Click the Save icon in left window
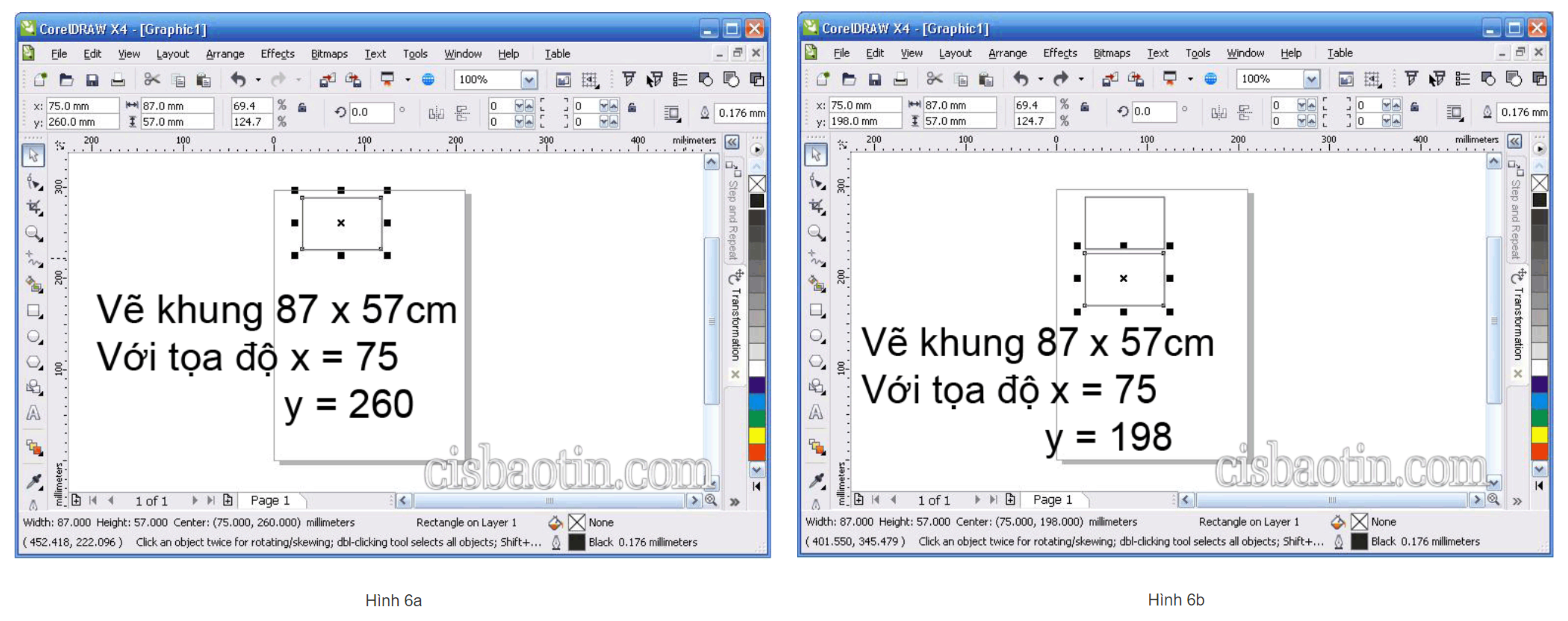Image resolution: width=1568 pixels, height=621 pixels. 92,80
